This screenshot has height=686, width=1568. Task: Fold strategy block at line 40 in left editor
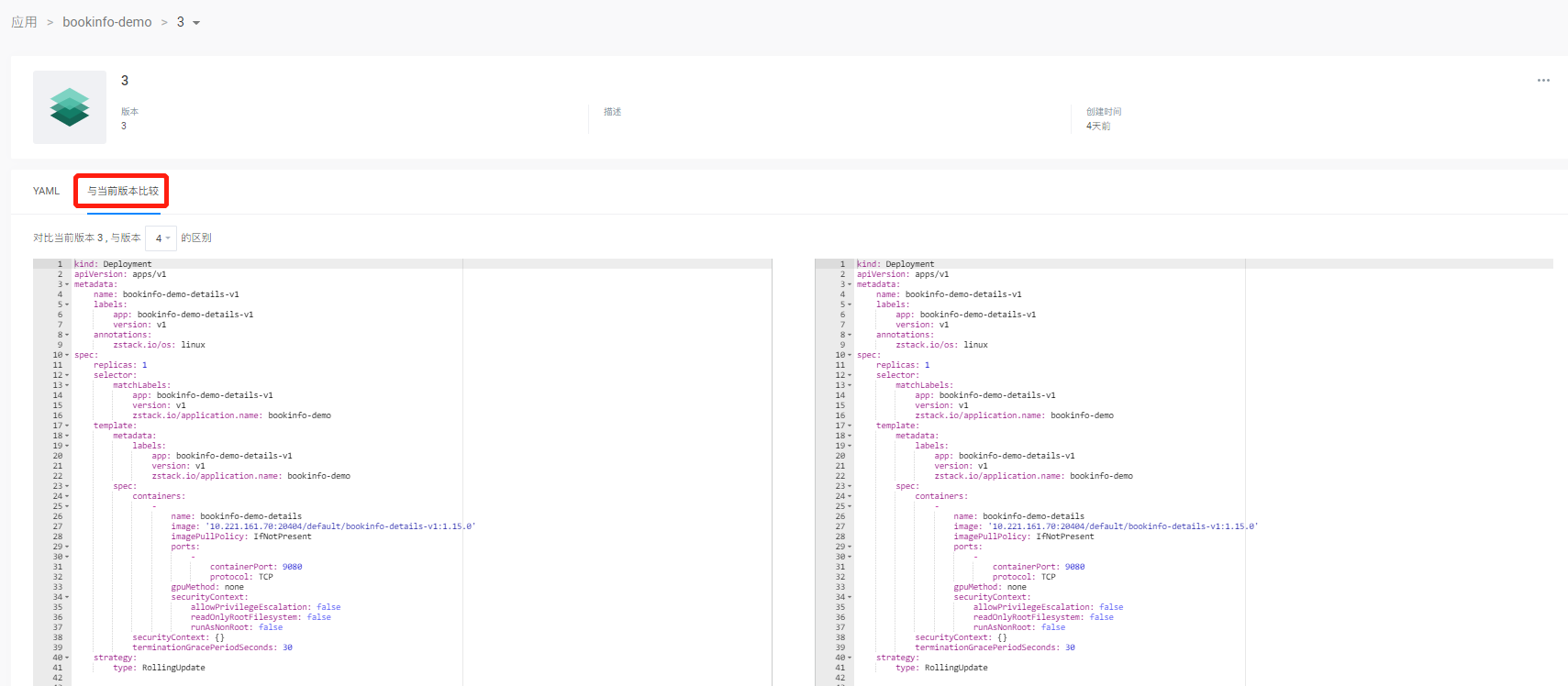[67, 658]
